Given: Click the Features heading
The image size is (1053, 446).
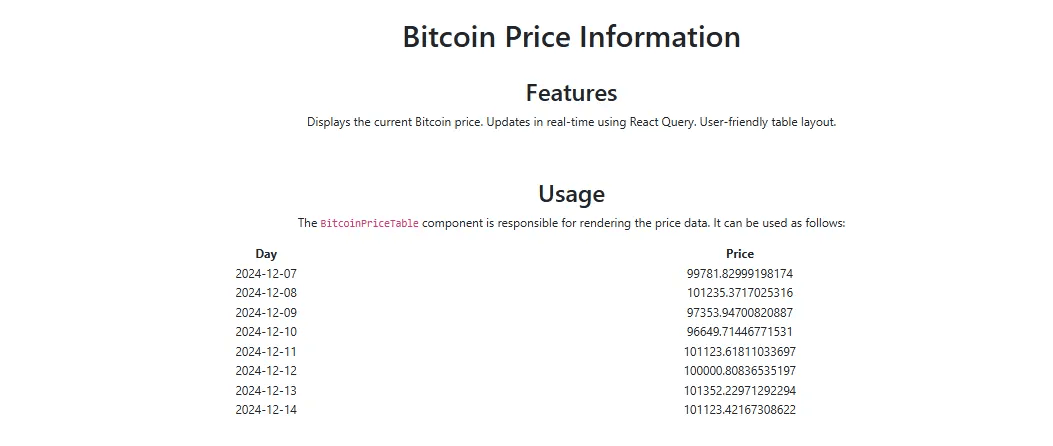Looking at the screenshot, I should [571, 93].
